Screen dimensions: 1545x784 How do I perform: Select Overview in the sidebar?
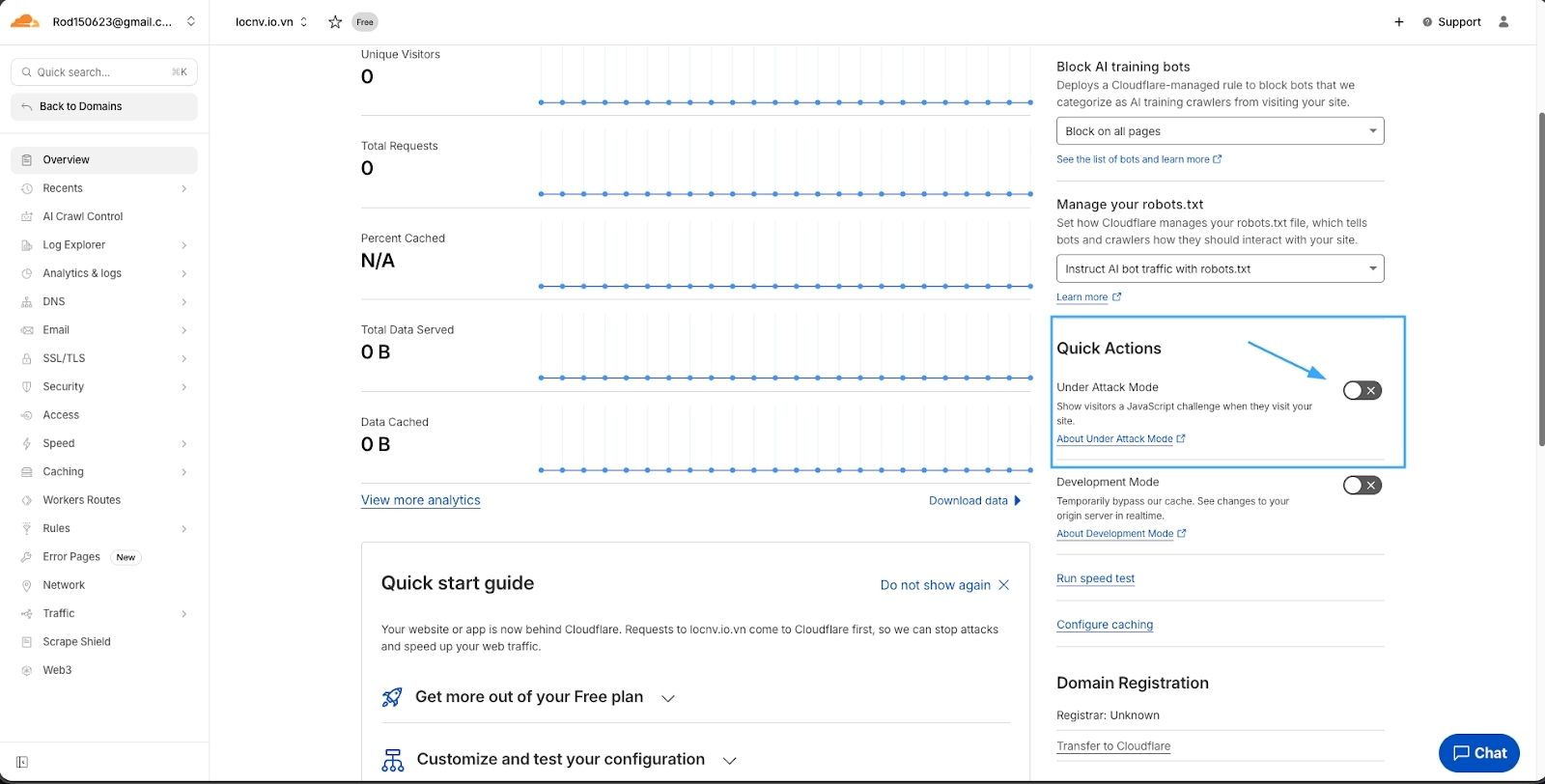point(68,159)
